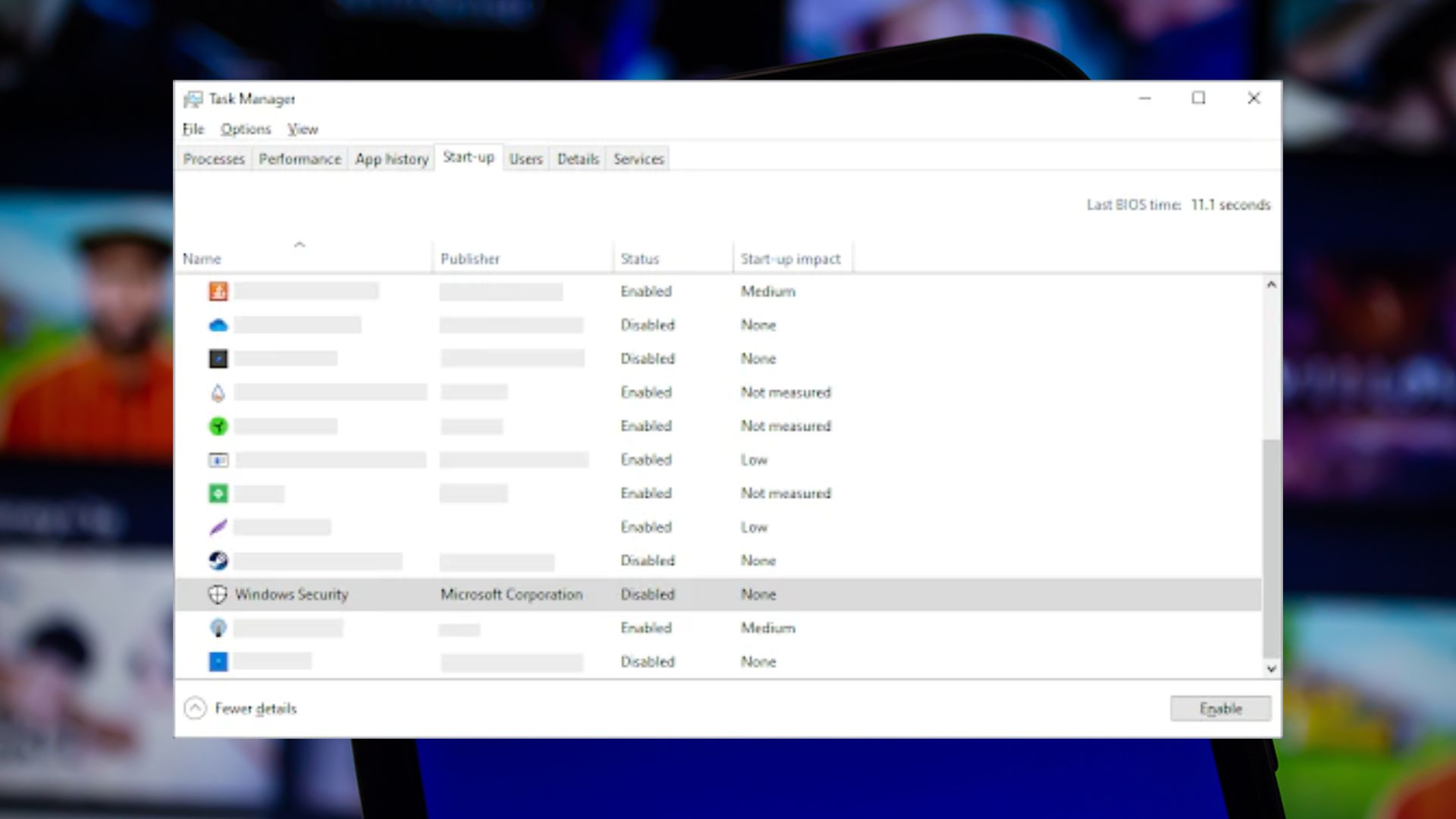The height and width of the screenshot is (819, 1456).
Task: Select the water droplet startup icon
Action: pyautogui.click(x=218, y=393)
